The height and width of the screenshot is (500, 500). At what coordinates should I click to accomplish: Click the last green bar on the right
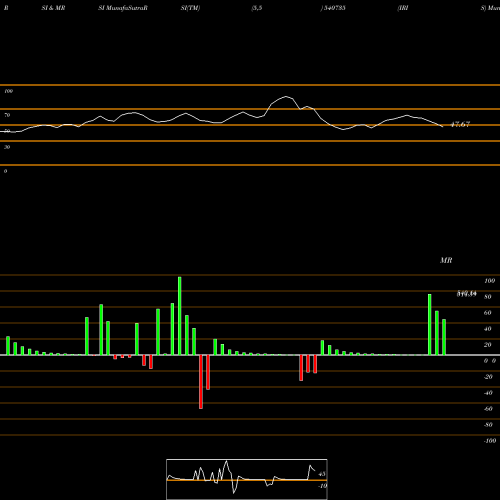444,337
